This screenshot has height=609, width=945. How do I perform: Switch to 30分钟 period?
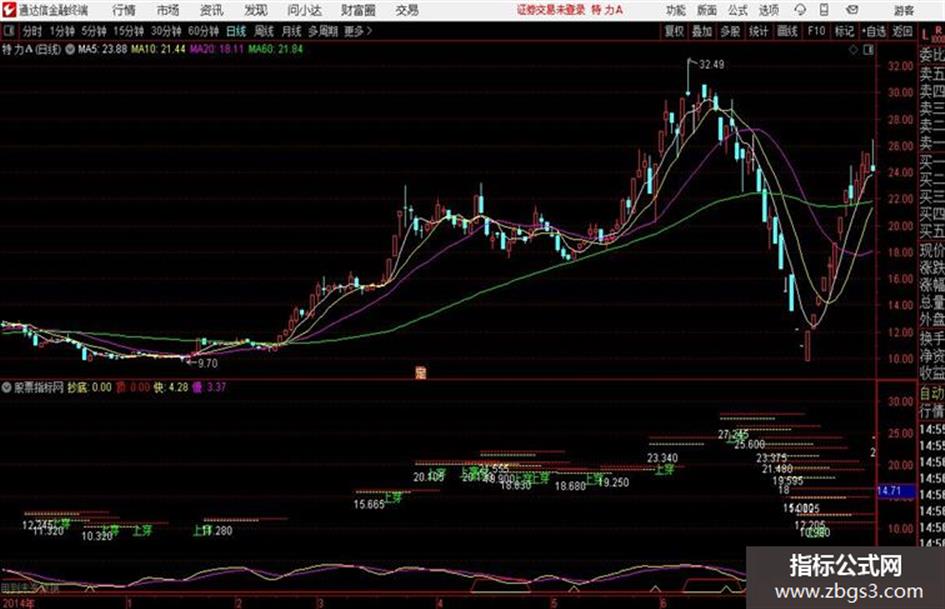tap(166, 31)
